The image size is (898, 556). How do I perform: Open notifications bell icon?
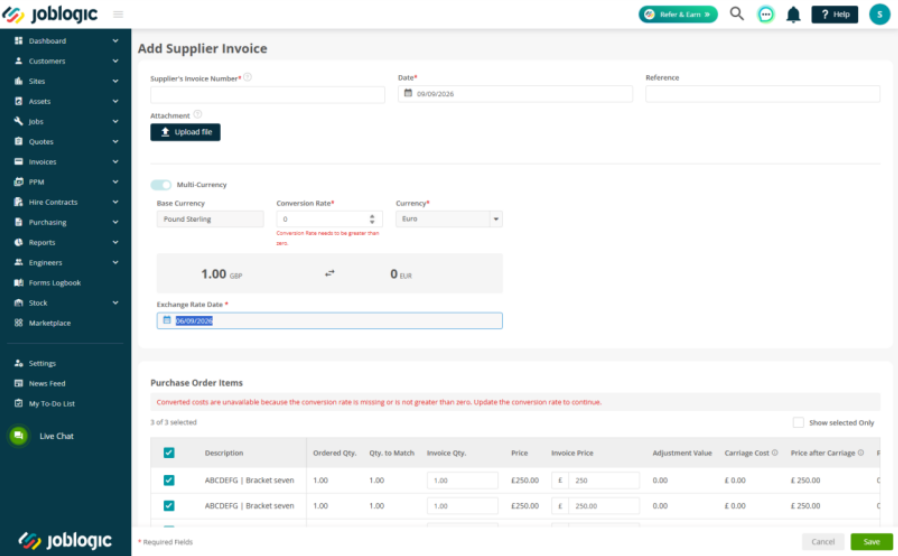(x=793, y=14)
